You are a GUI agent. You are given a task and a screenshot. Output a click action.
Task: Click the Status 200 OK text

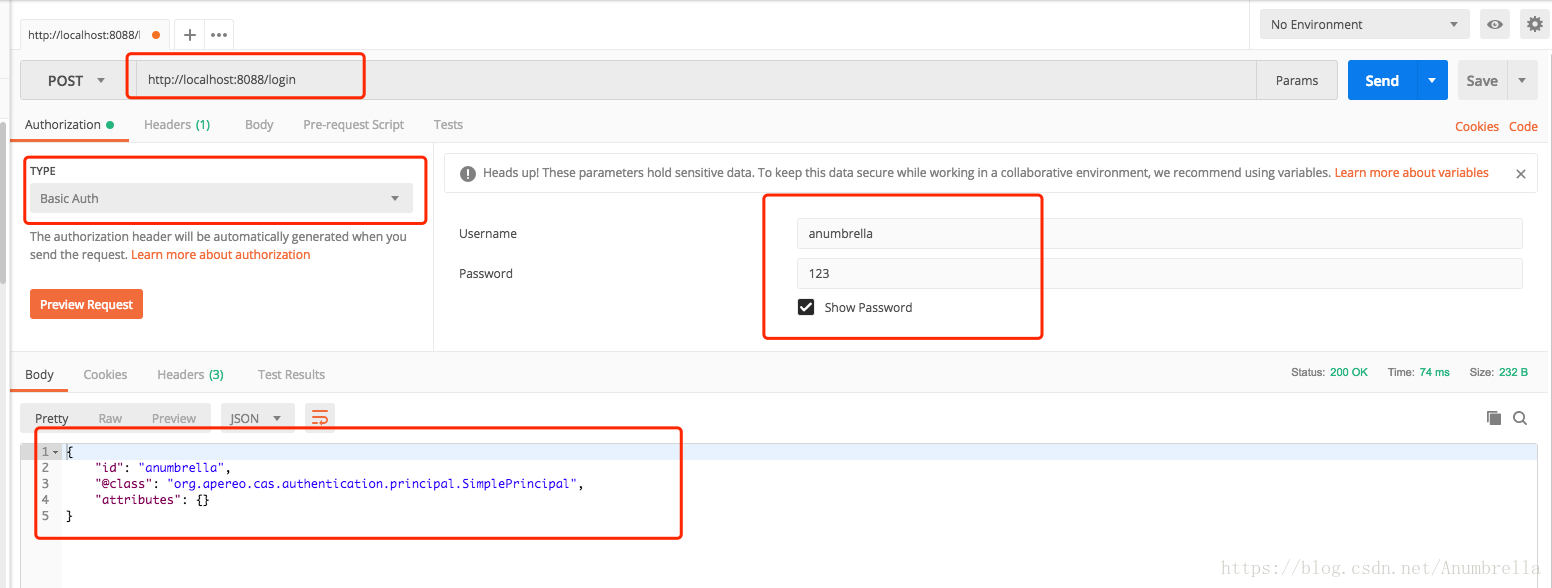point(1329,372)
